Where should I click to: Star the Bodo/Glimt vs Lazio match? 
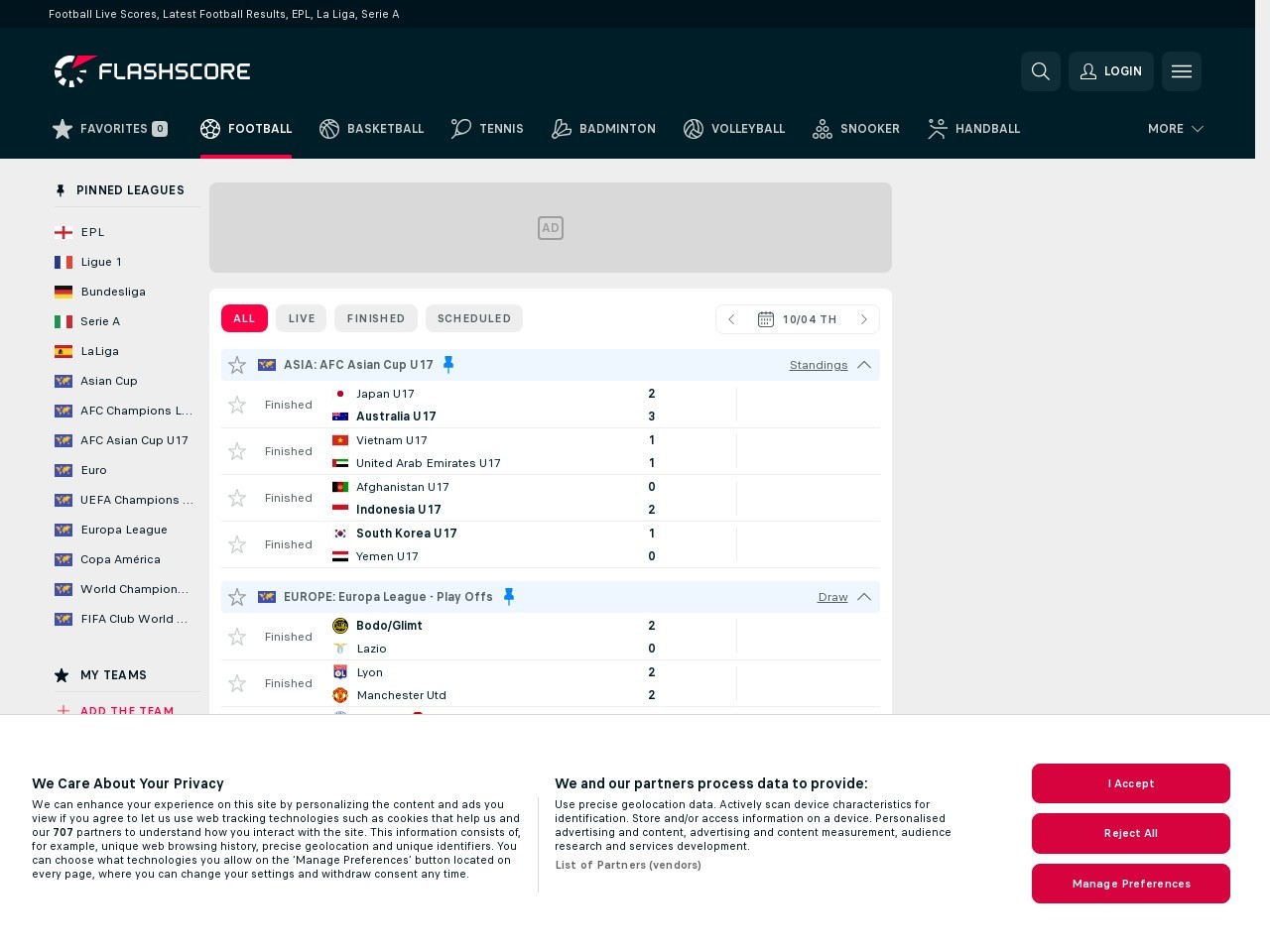(237, 637)
